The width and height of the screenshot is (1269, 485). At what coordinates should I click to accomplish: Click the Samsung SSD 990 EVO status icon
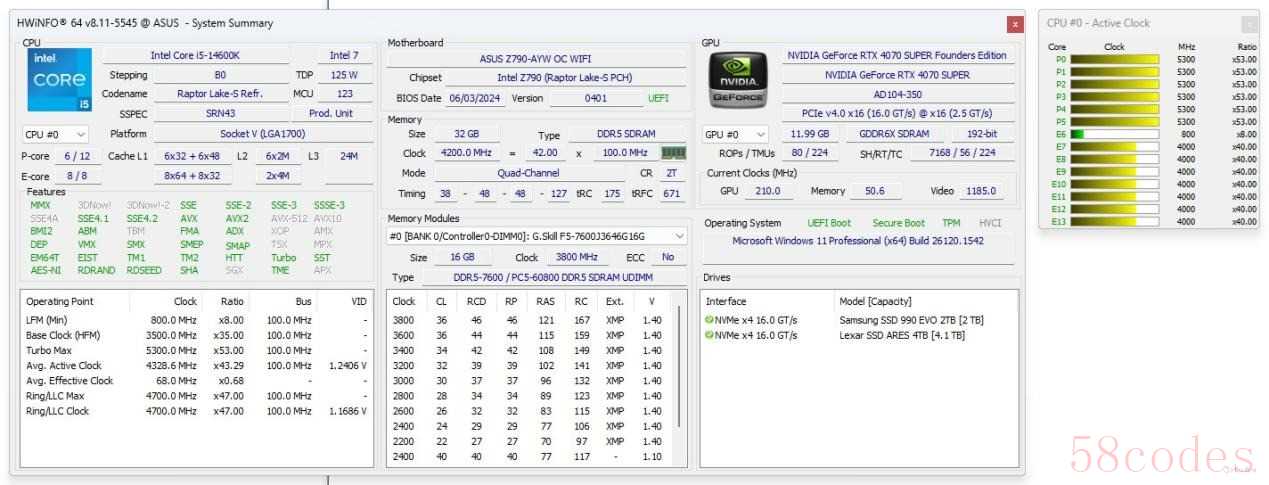(x=709, y=320)
